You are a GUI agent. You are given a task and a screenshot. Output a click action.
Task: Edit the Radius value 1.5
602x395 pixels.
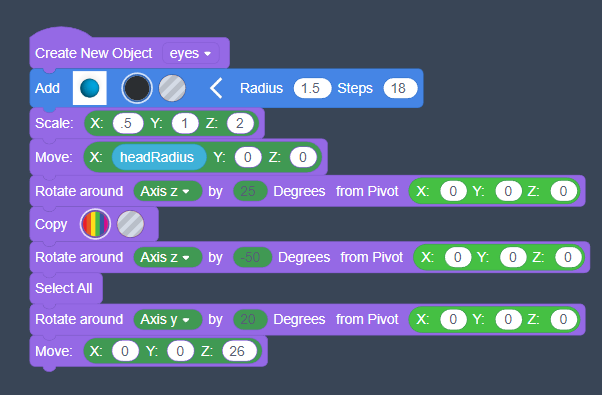tap(312, 88)
